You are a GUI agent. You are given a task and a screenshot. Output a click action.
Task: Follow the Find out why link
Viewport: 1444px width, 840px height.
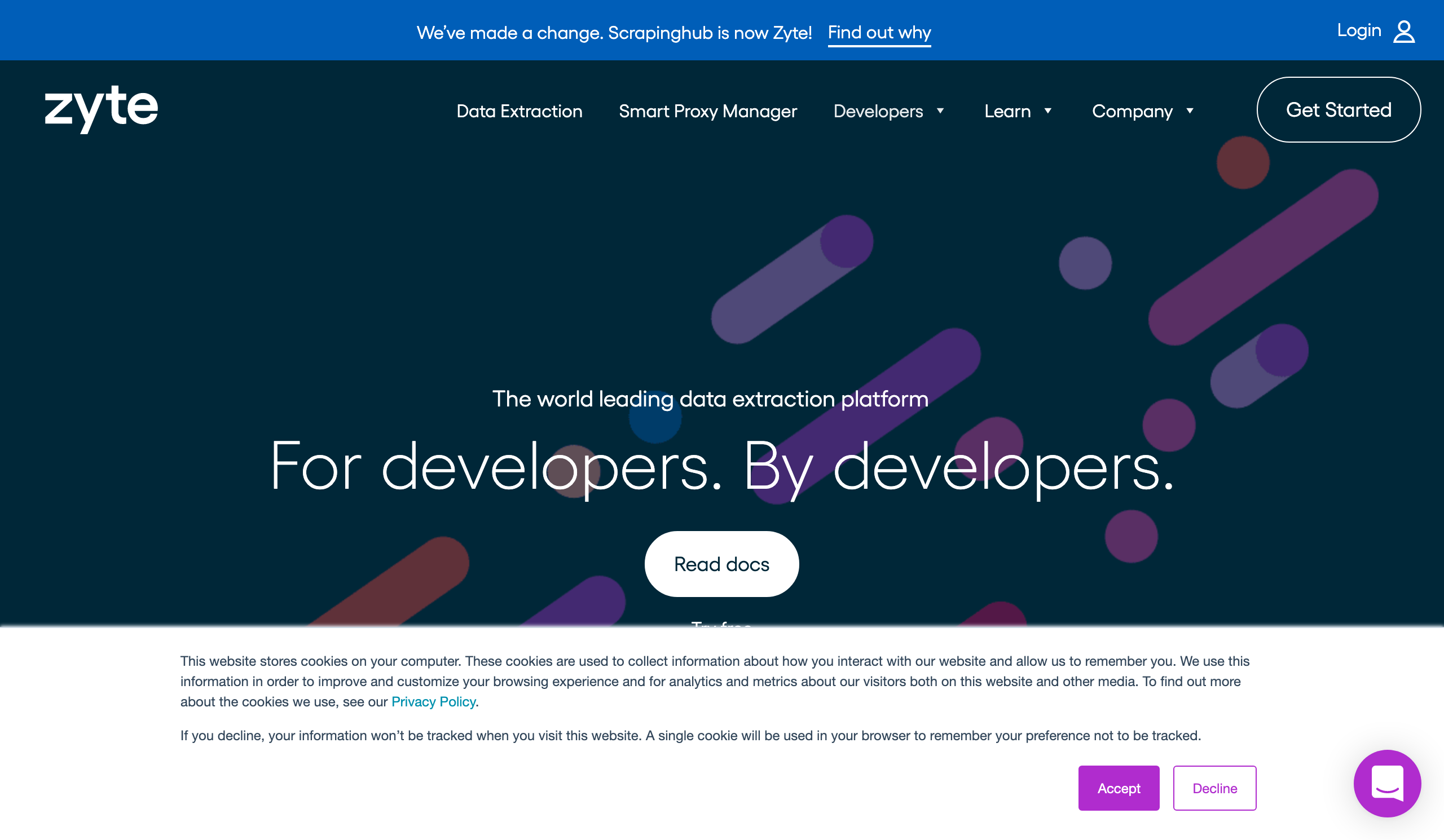[x=879, y=33]
